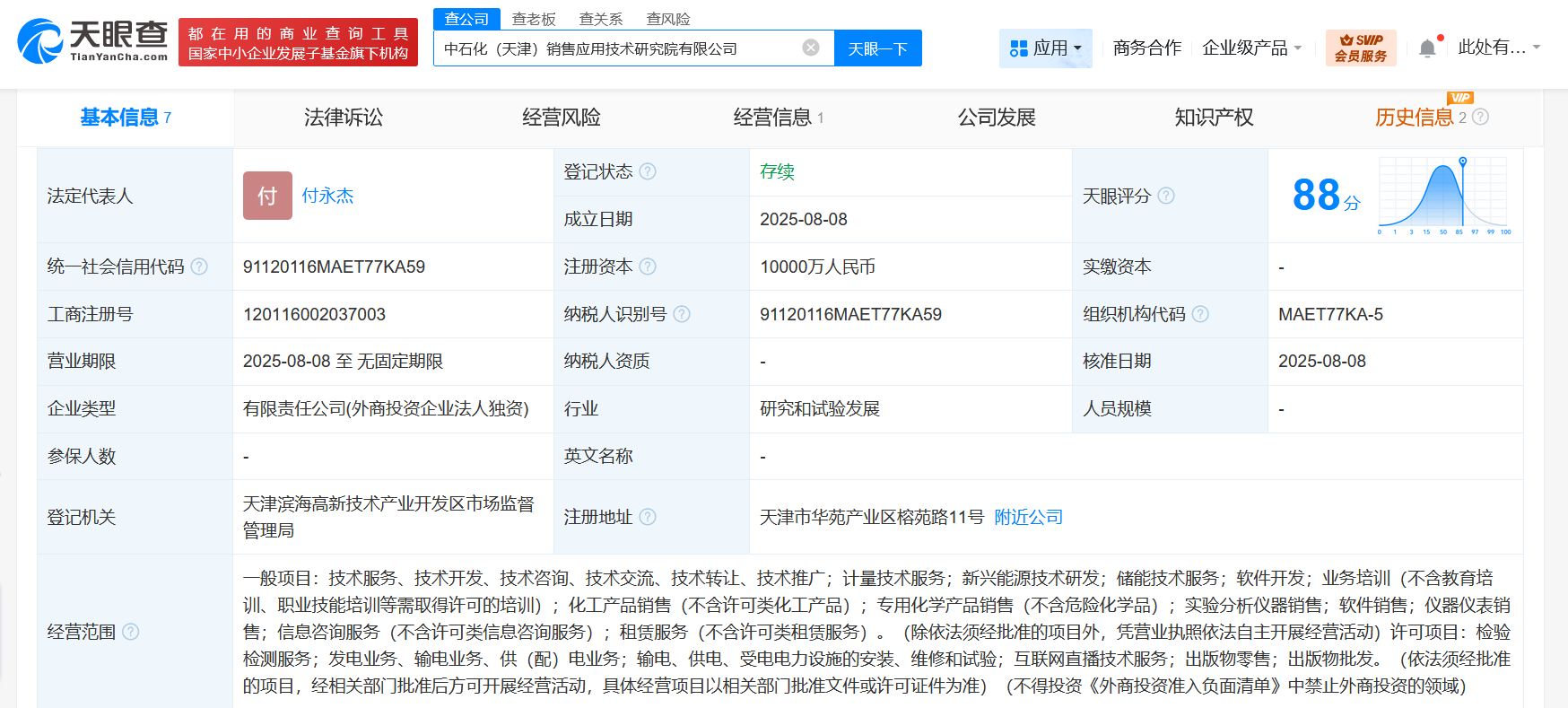Click the TianYanCha logo

pyautogui.click(x=92, y=41)
